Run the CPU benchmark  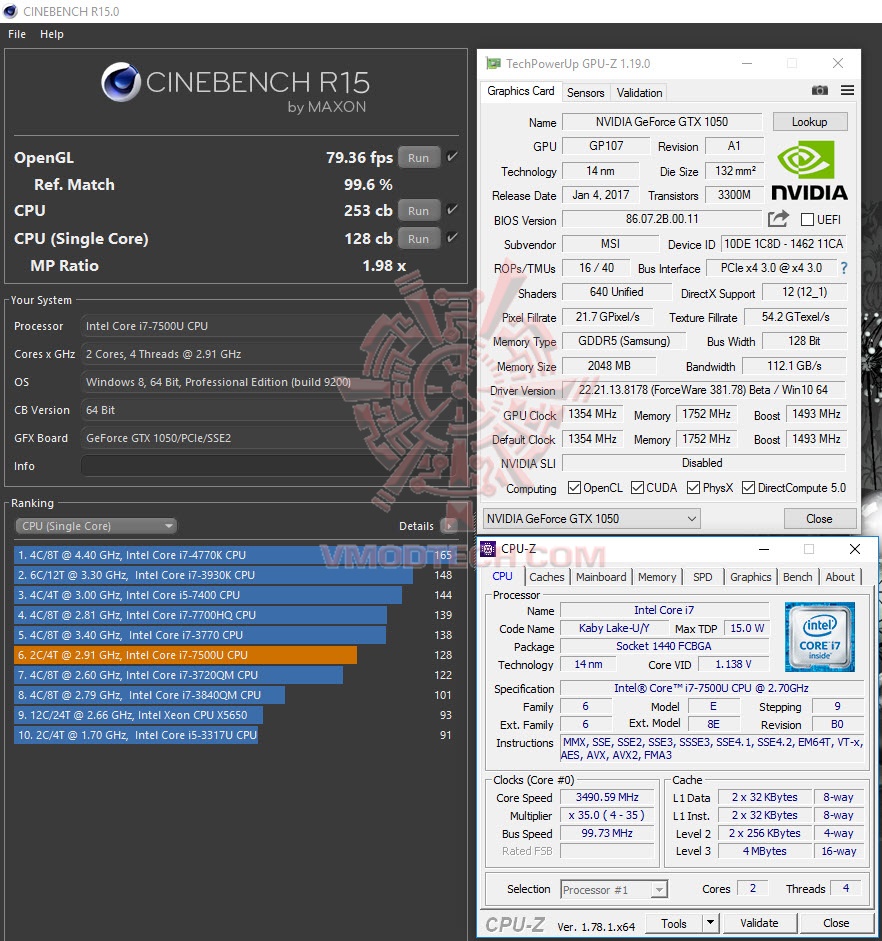click(x=419, y=210)
